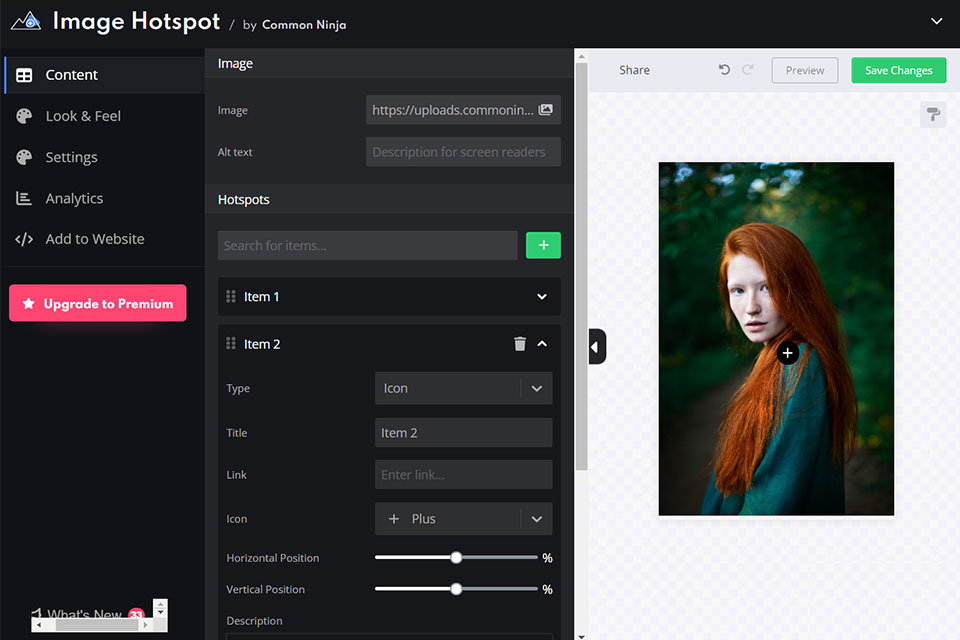Delete Item 2 with trash icon

(520, 344)
